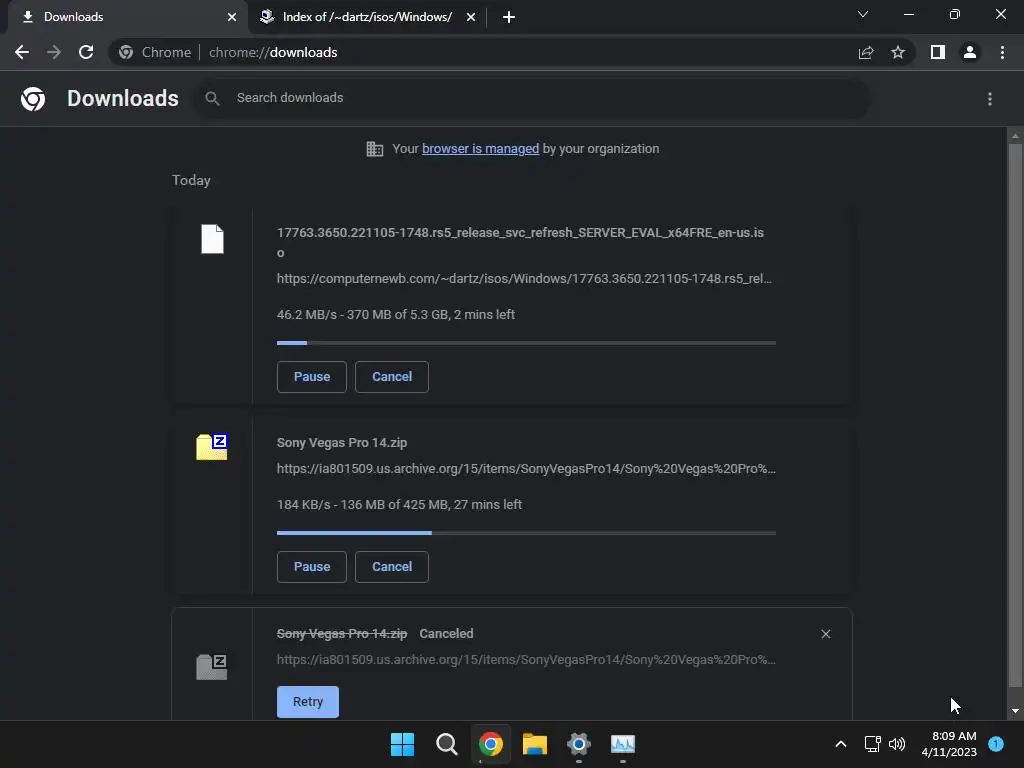Expand the tab search chevron
The image size is (1024, 768).
863,14
